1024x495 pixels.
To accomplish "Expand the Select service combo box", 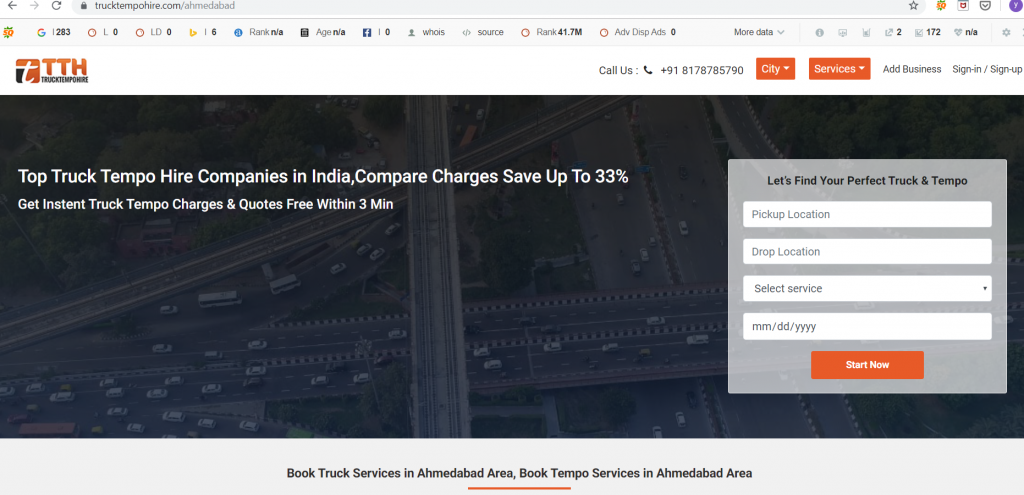I will tap(866, 289).
